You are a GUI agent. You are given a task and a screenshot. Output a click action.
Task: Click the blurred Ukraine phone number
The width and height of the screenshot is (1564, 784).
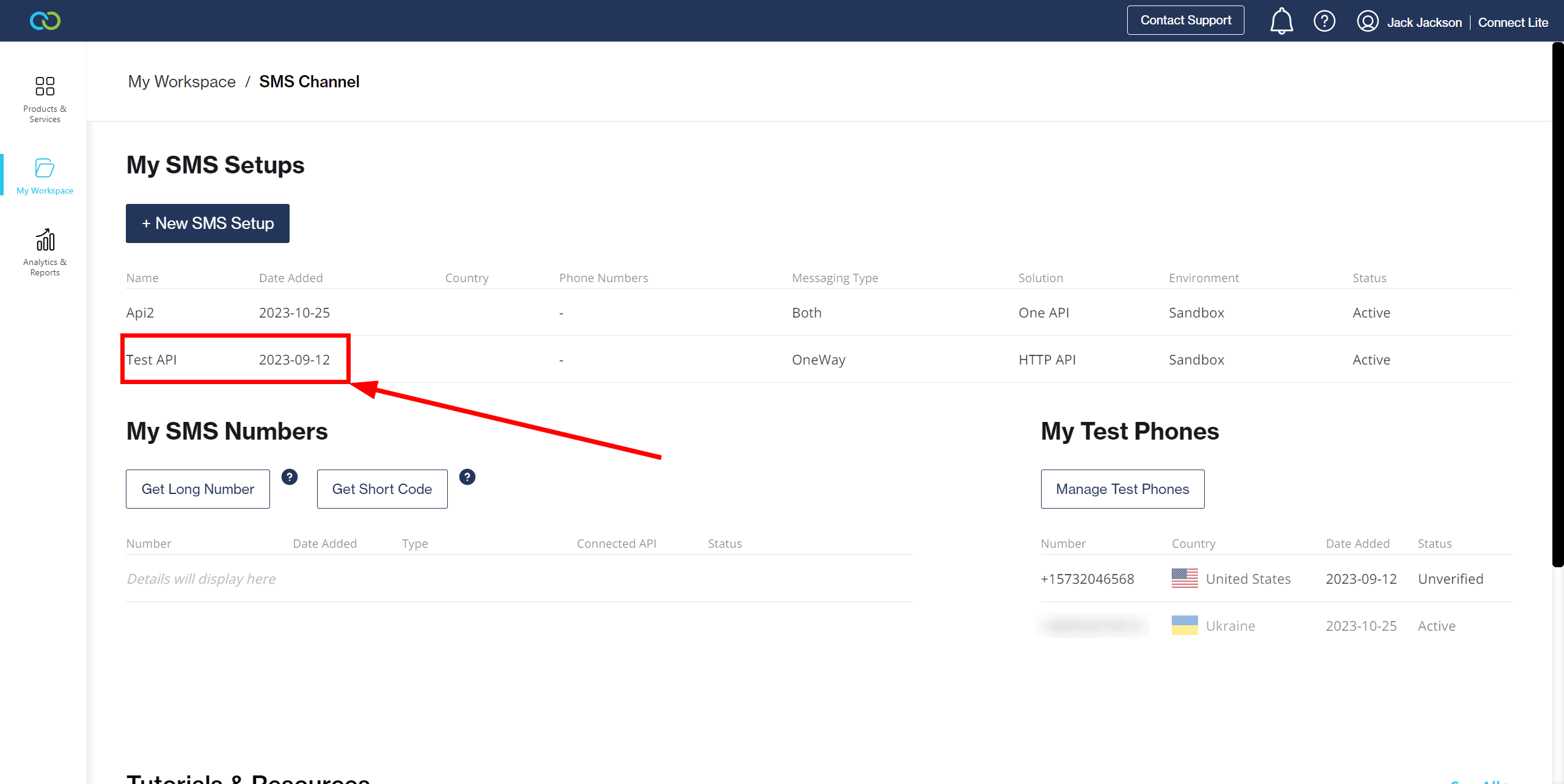(1093, 625)
